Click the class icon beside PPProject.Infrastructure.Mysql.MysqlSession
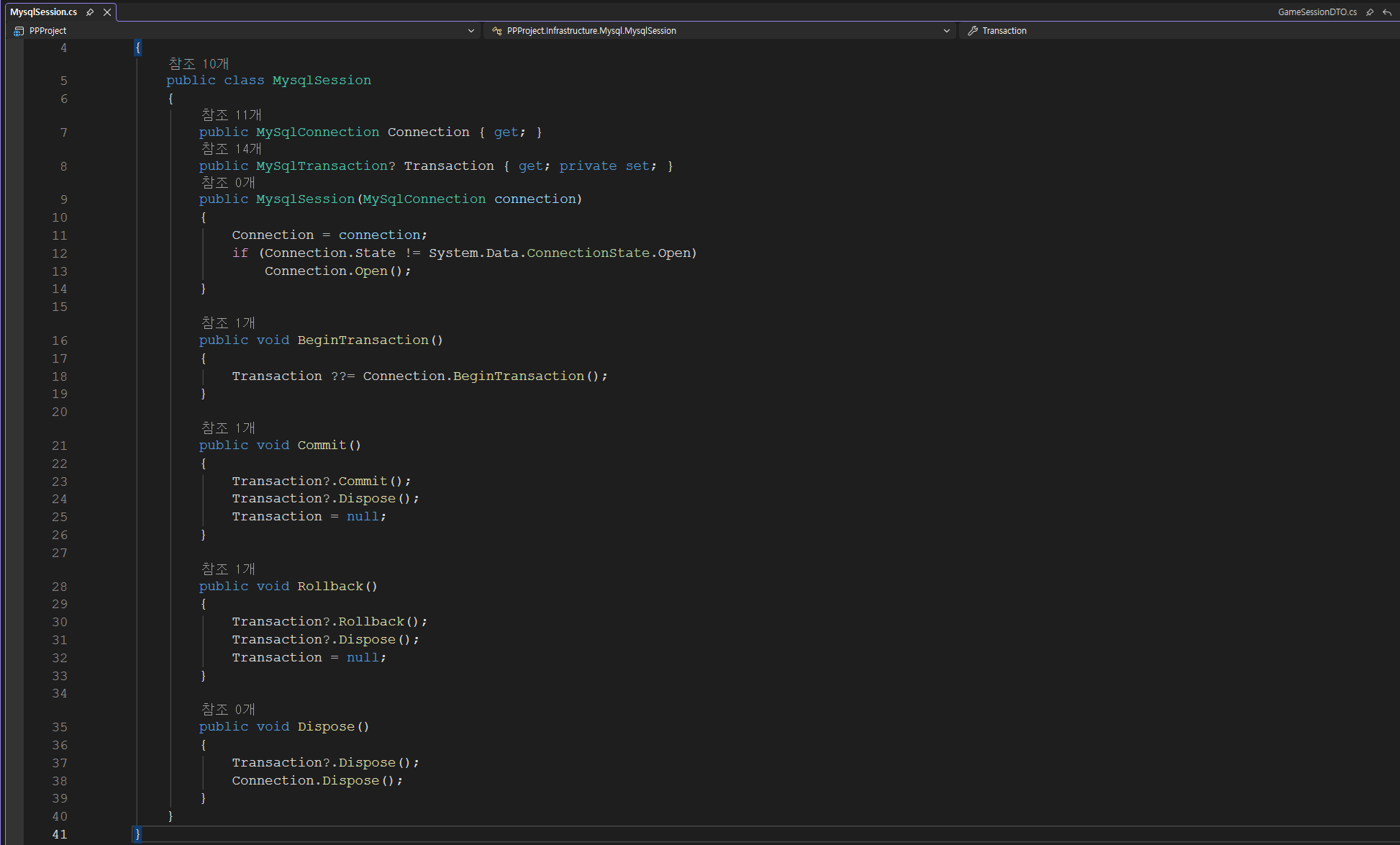The height and width of the screenshot is (845, 1400). (x=496, y=31)
